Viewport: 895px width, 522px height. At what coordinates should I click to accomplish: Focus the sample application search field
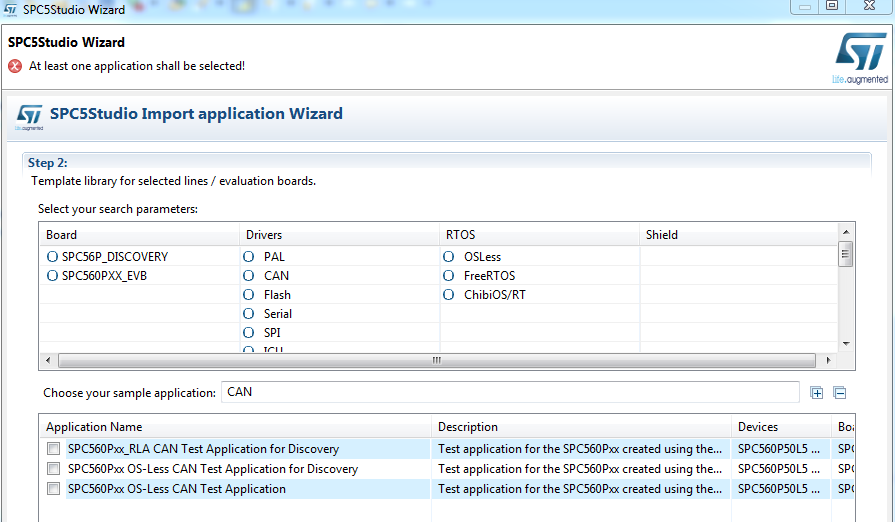(510, 392)
